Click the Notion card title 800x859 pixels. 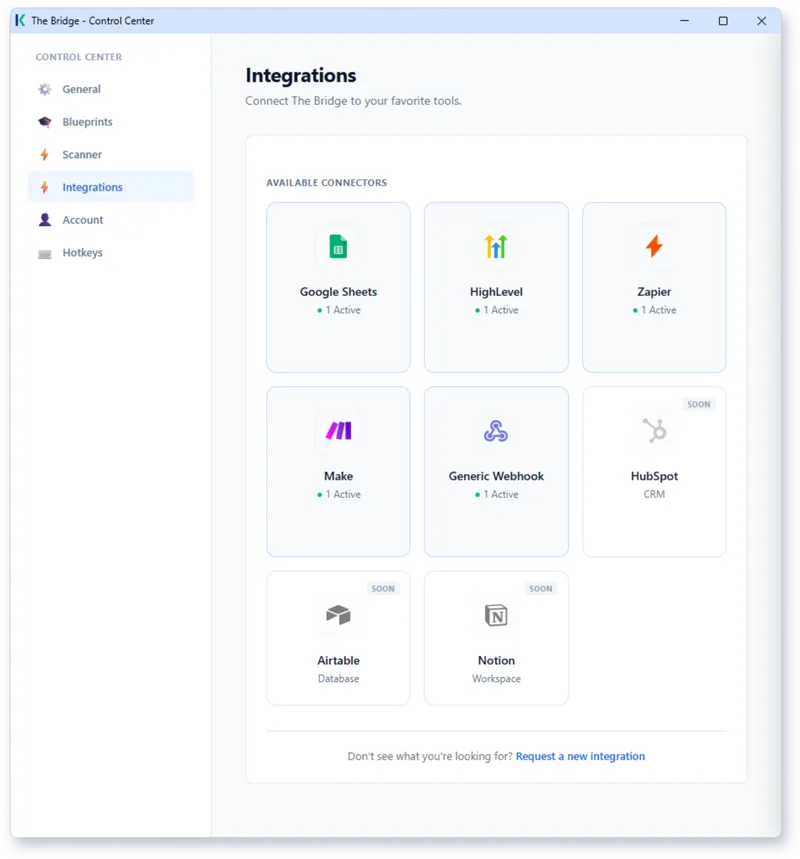pyautogui.click(x=496, y=660)
